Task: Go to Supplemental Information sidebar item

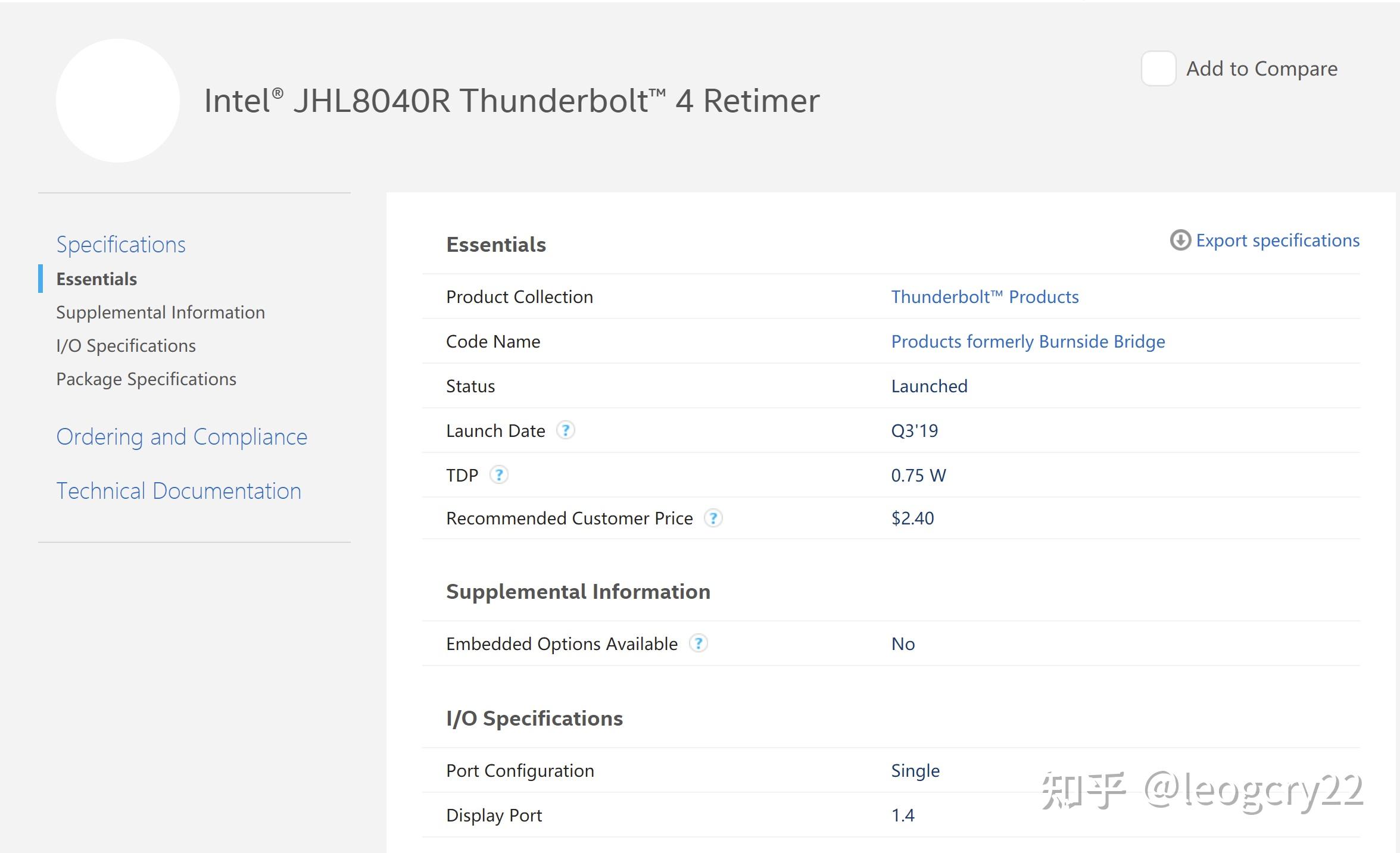Action: pyautogui.click(x=160, y=312)
